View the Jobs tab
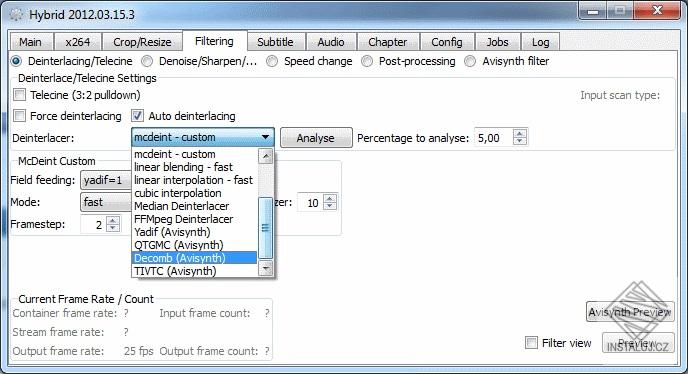 [x=498, y=42]
